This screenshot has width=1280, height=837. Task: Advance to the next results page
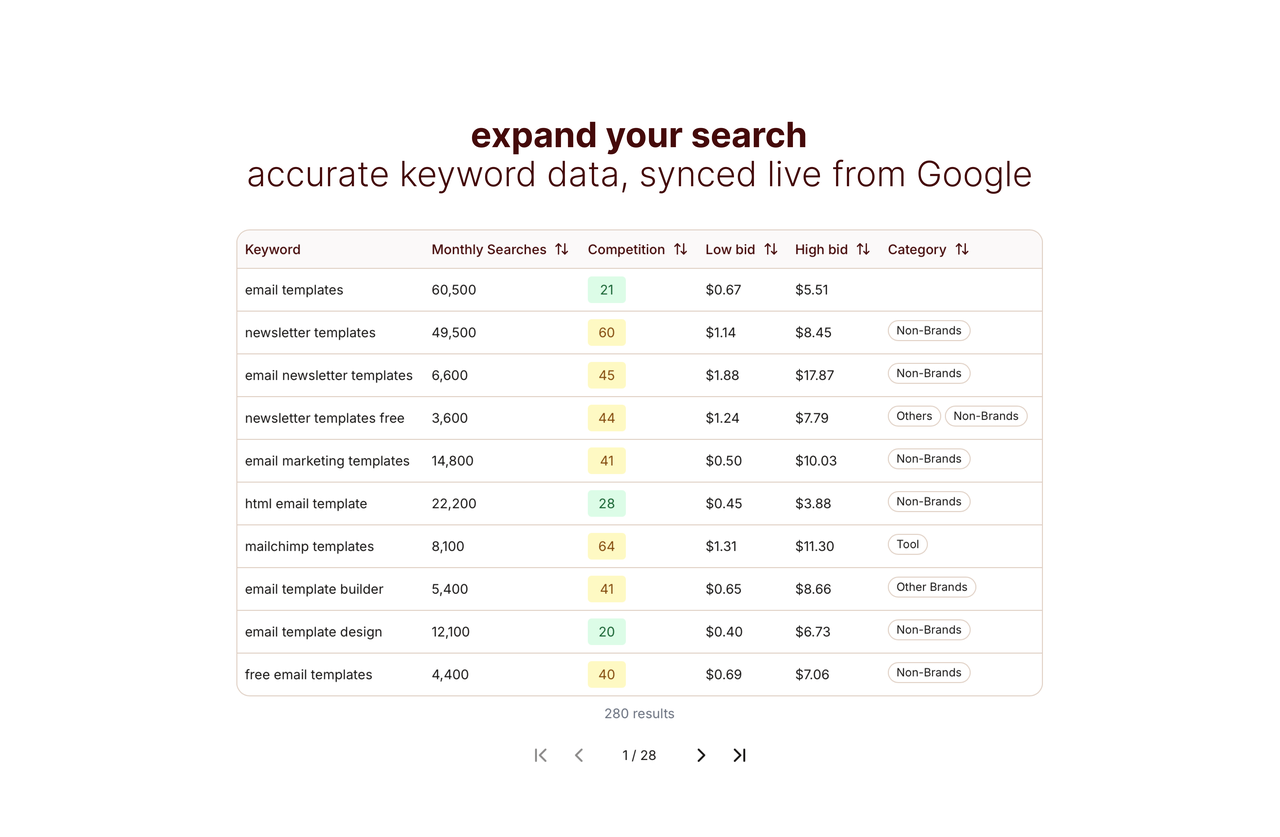(x=700, y=755)
